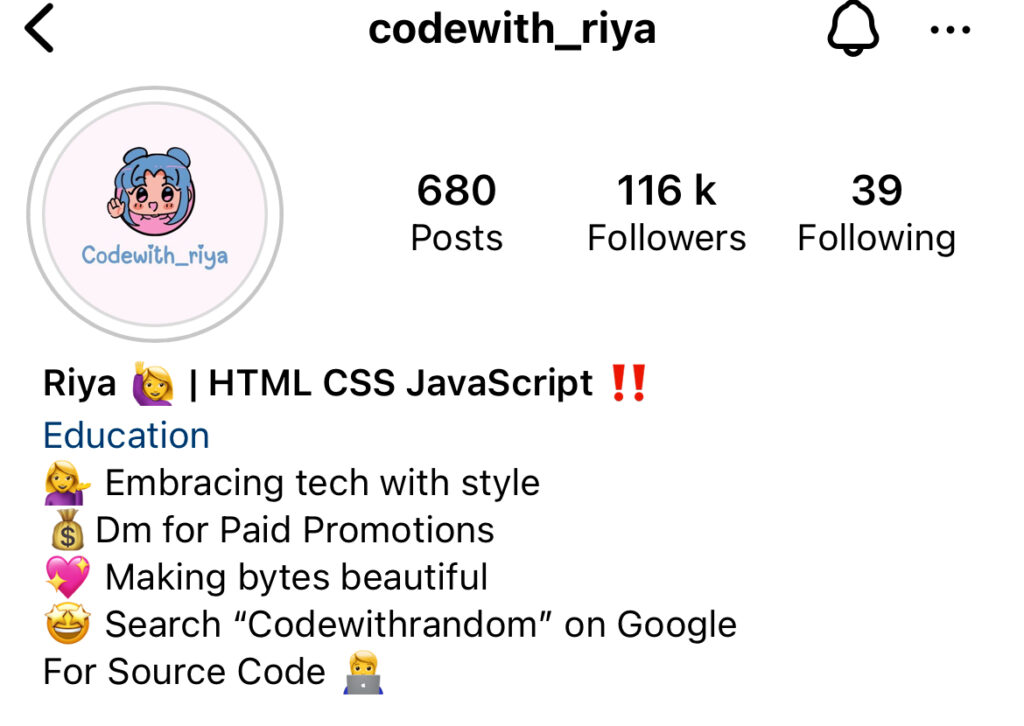
Task: Click the Codewith_riya text inside the avatar
Action: pyautogui.click(x=155, y=256)
